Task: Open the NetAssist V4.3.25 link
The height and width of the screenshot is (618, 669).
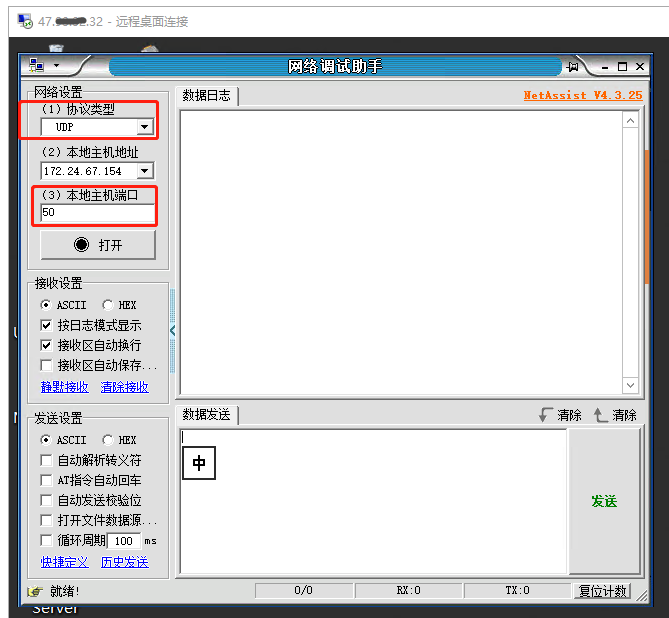Action: pyautogui.click(x=583, y=95)
